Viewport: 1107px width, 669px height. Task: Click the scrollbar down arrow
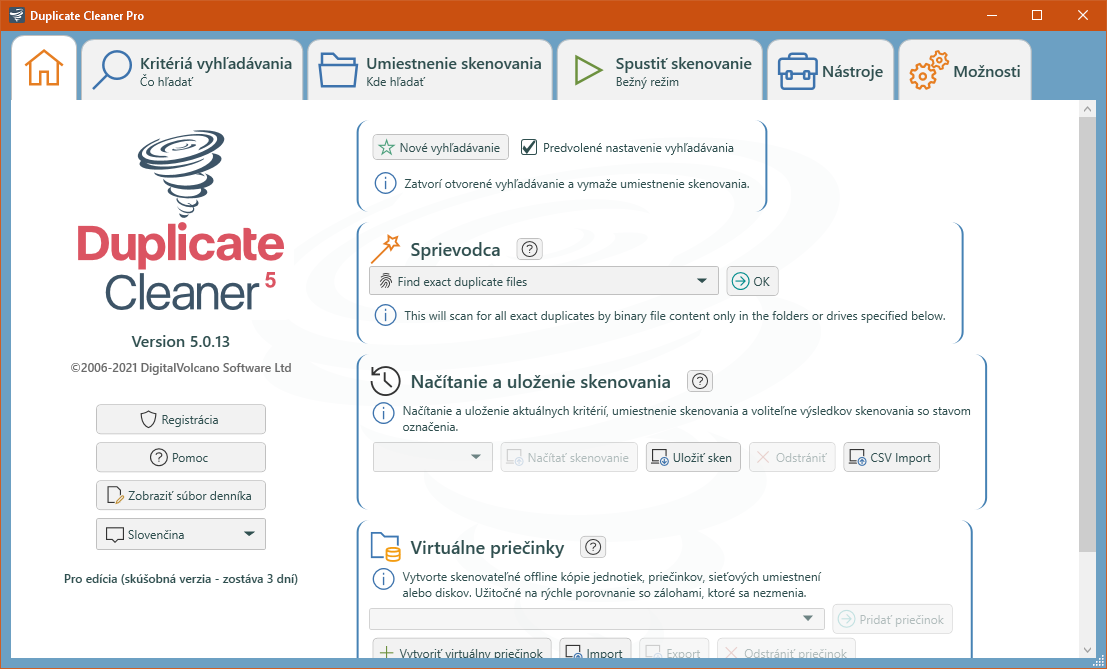1087,650
